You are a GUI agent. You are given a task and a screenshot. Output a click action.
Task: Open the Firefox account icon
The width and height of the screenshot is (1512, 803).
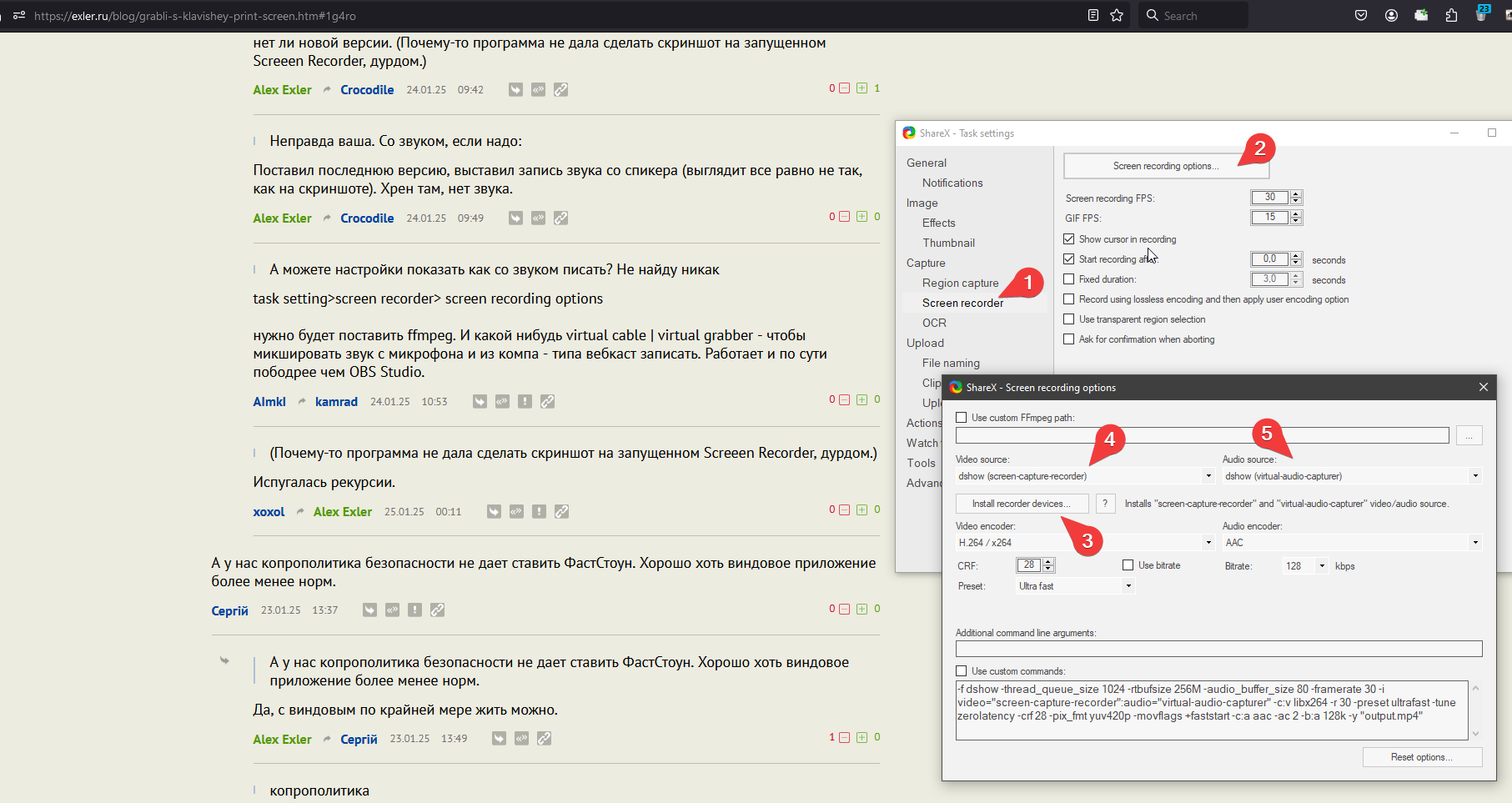1391,15
